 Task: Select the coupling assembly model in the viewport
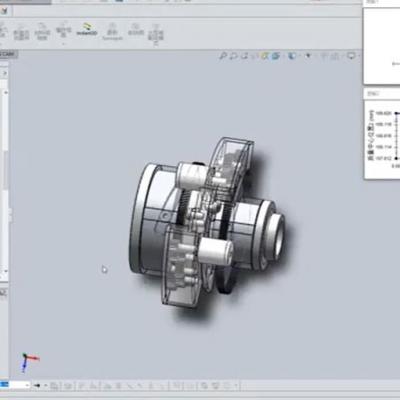point(207,222)
